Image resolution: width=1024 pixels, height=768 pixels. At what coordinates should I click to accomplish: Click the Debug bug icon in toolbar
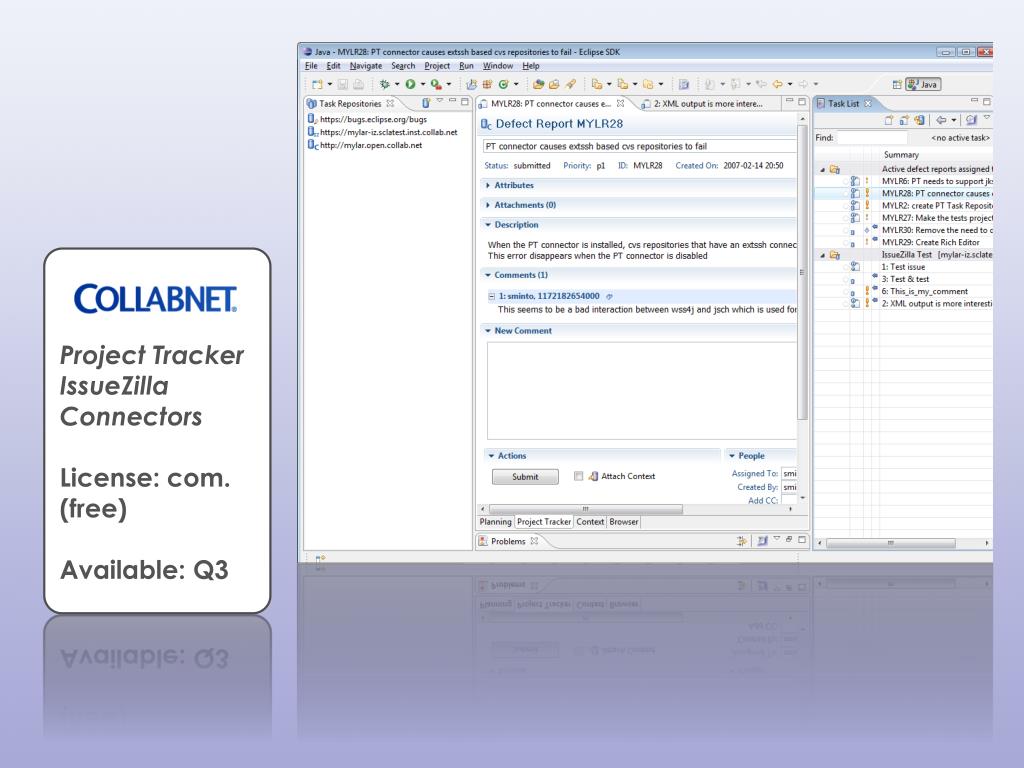pyautogui.click(x=385, y=84)
